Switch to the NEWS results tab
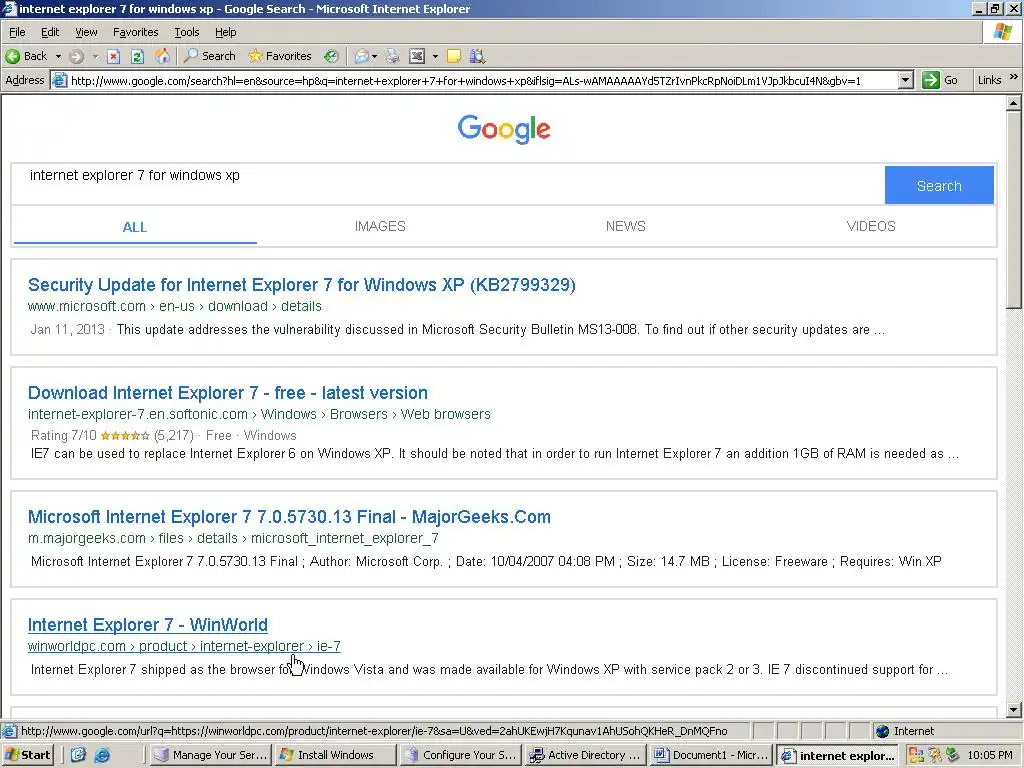The height and width of the screenshot is (768, 1024). click(x=626, y=226)
